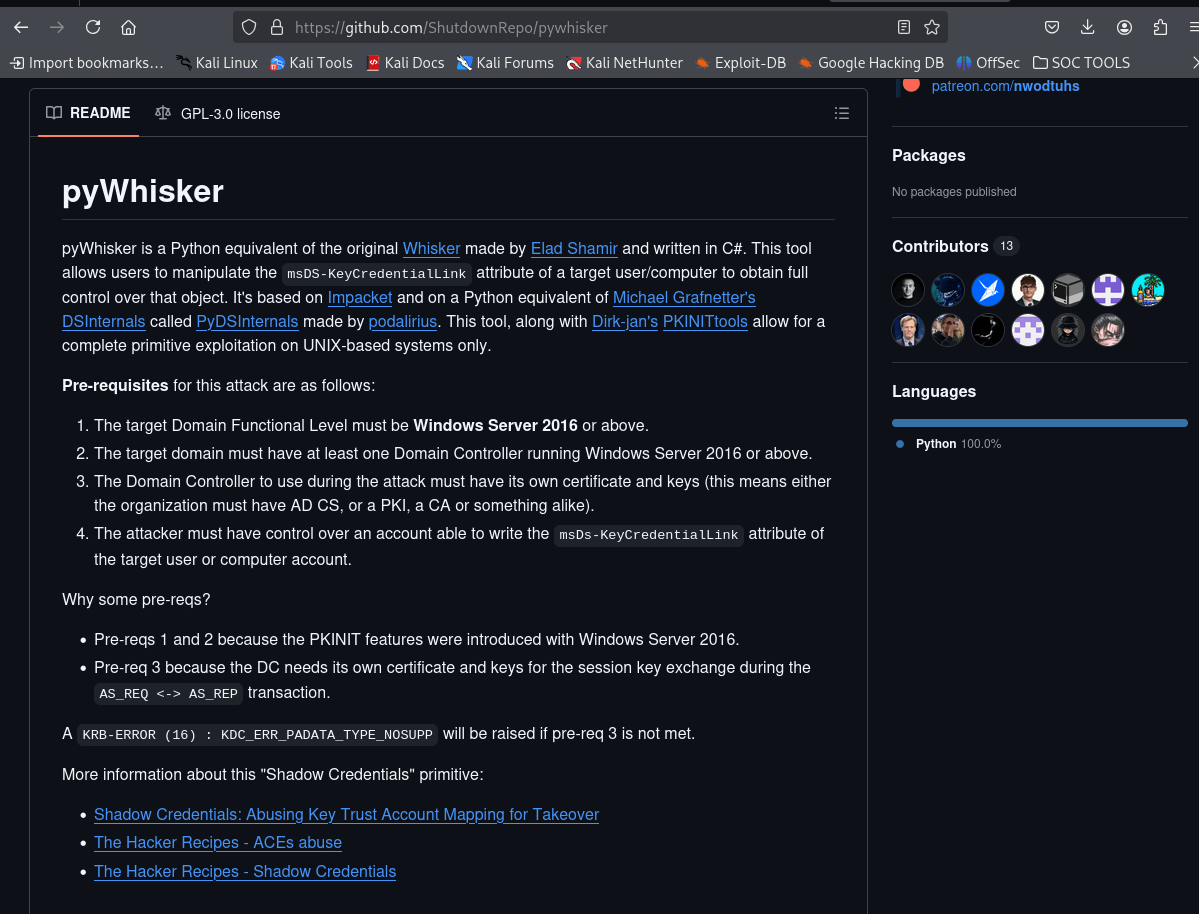Screen dimensions: 1199x914
Task: Reload the current page
Action: click(x=93, y=28)
